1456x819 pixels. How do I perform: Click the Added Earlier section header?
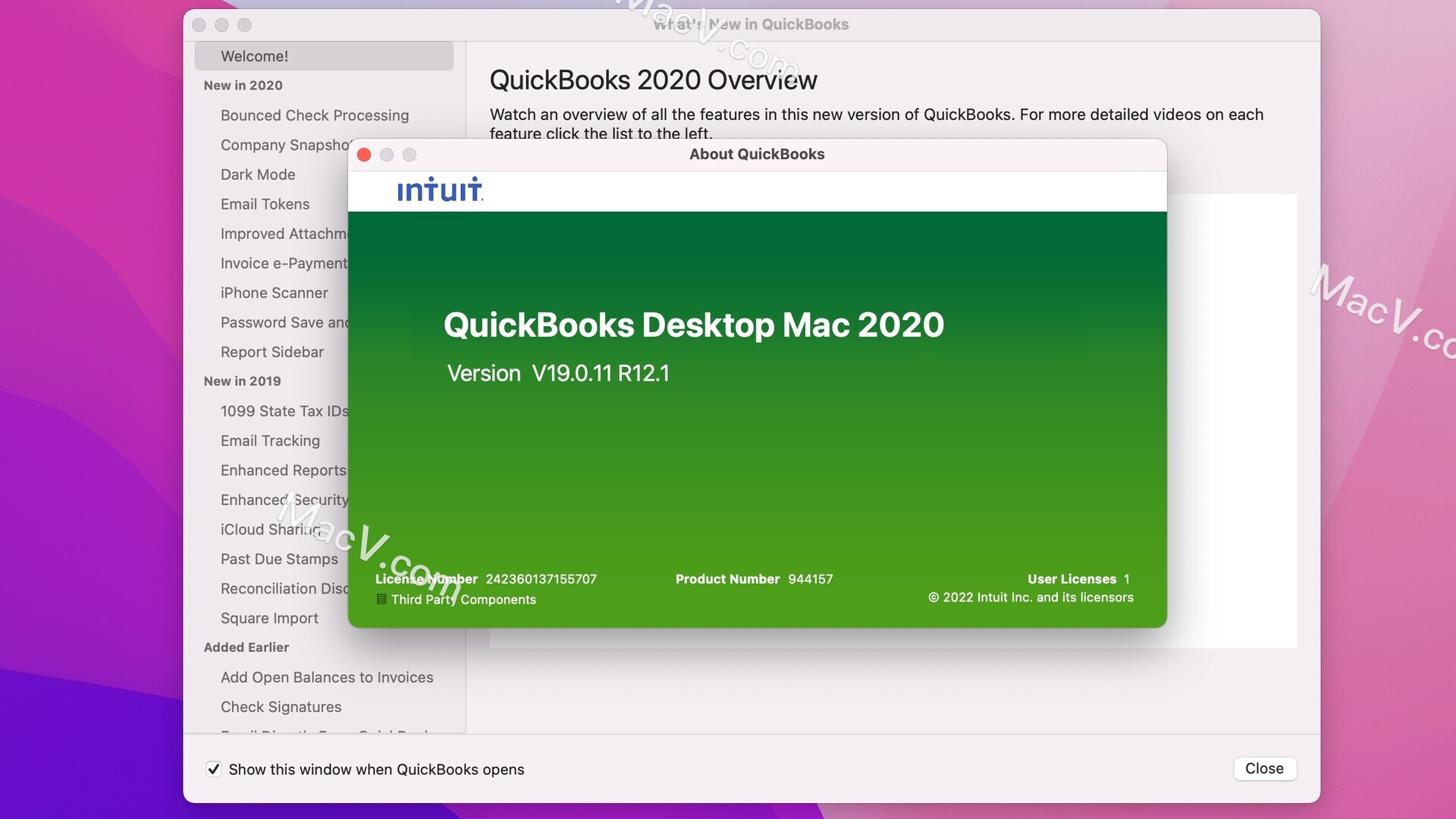pos(246,648)
